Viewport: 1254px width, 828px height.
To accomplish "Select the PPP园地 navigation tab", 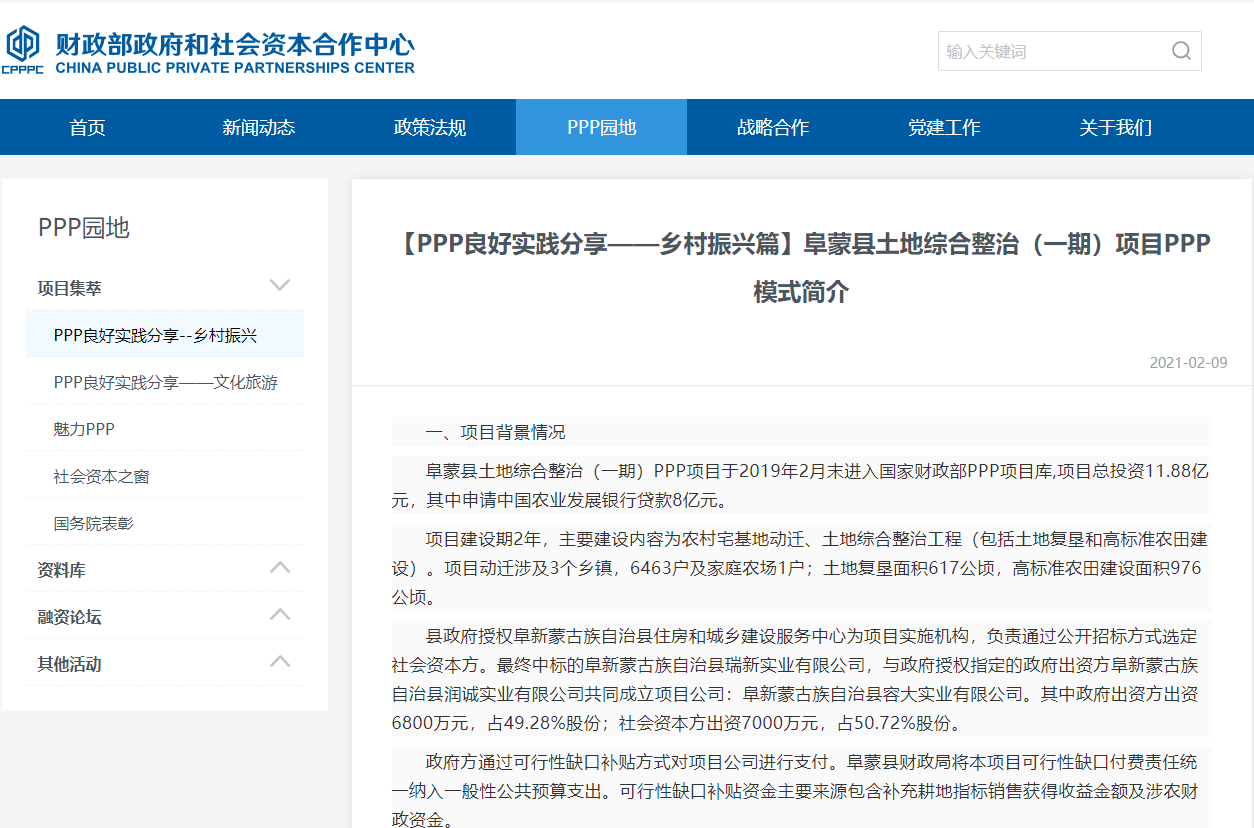I will click(601, 127).
